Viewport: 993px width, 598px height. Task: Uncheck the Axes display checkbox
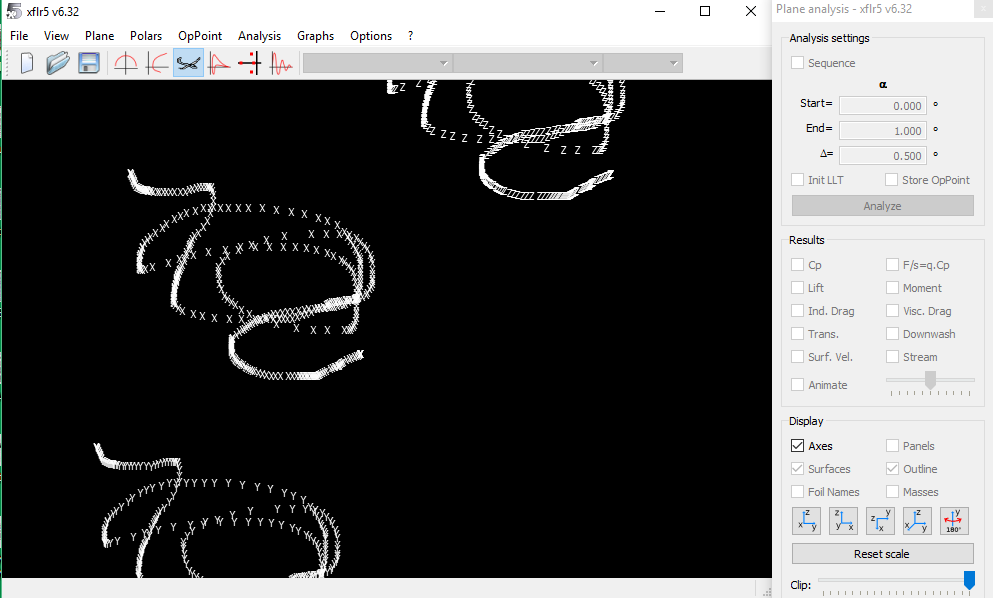click(797, 446)
